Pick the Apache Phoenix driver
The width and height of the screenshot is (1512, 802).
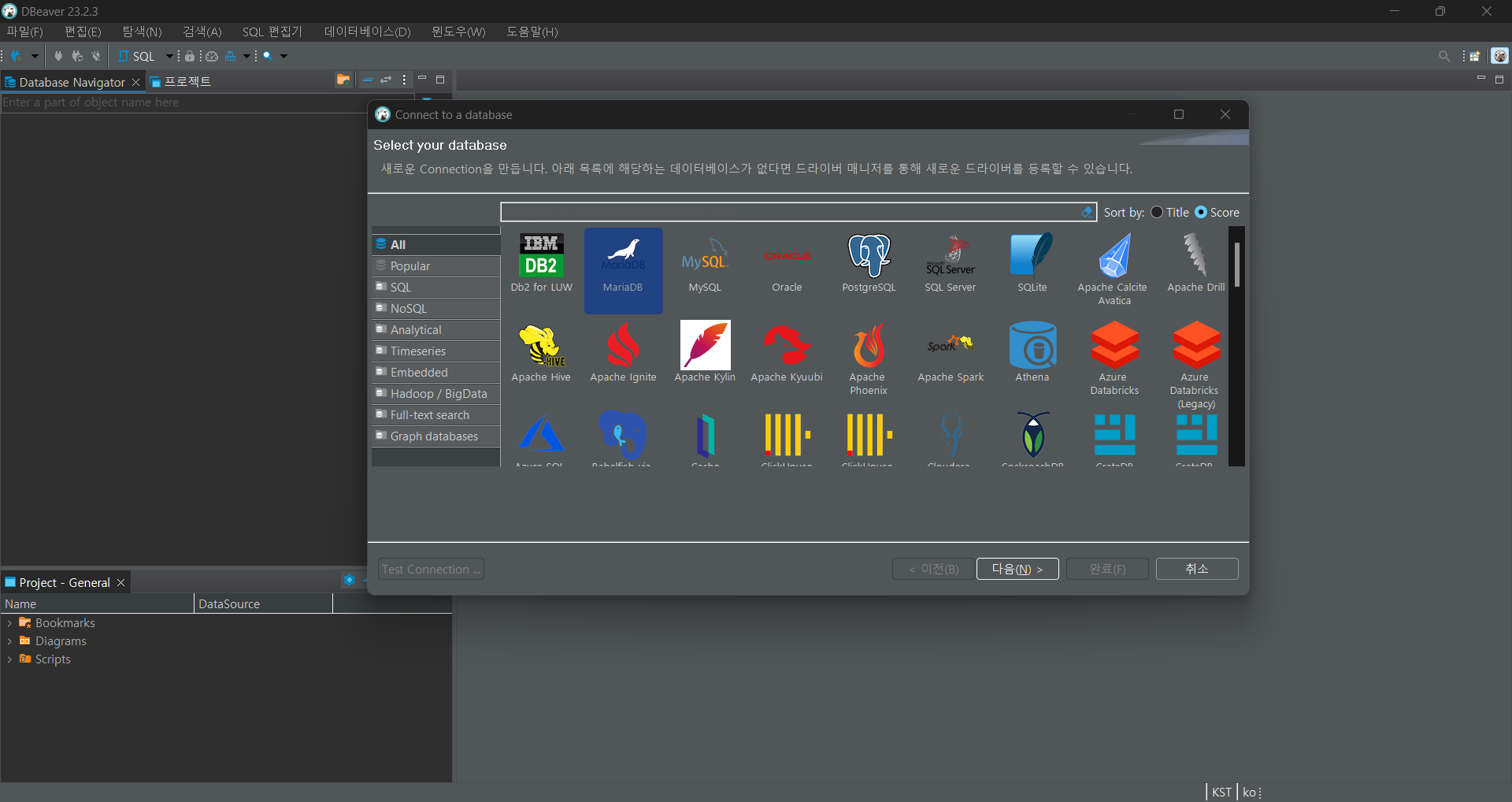coord(869,358)
